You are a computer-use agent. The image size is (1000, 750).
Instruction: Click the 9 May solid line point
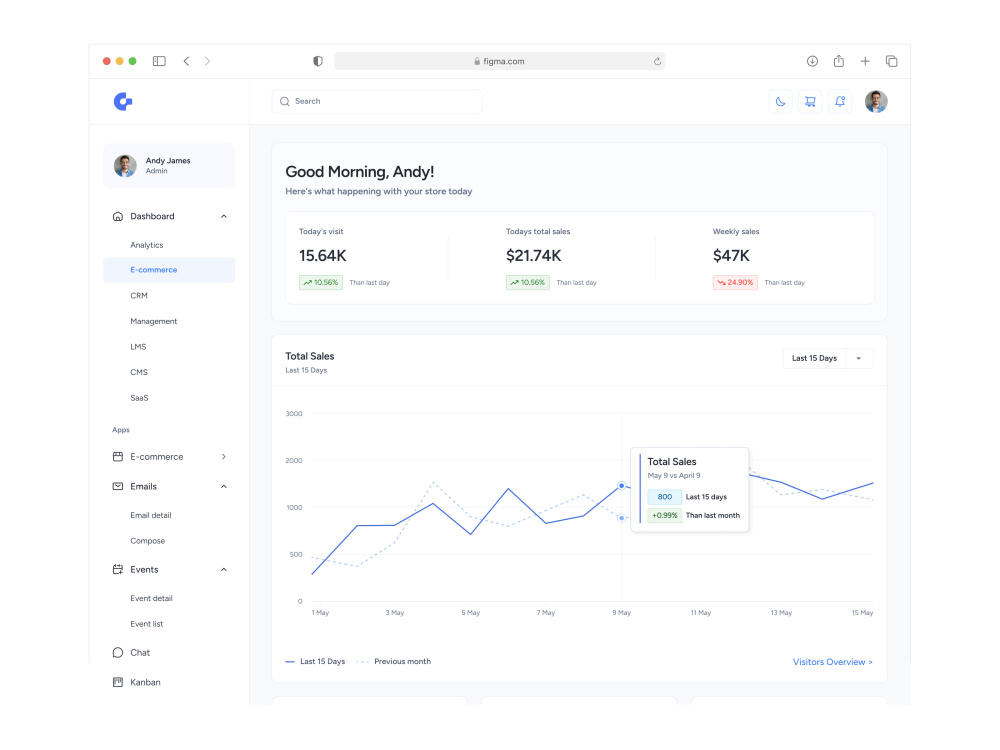click(621, 486)
